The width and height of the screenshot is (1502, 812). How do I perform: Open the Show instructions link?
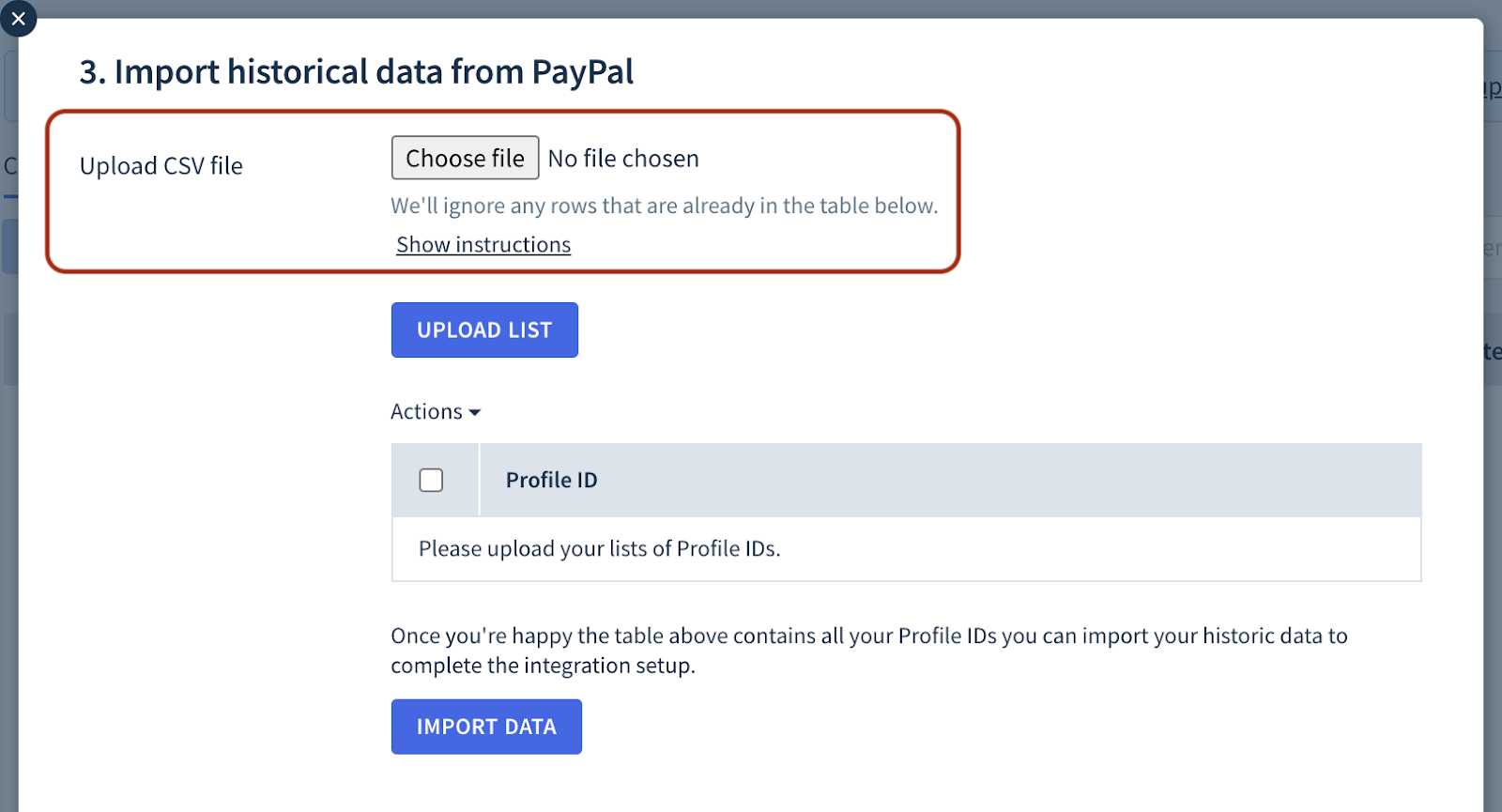[483, 244]
